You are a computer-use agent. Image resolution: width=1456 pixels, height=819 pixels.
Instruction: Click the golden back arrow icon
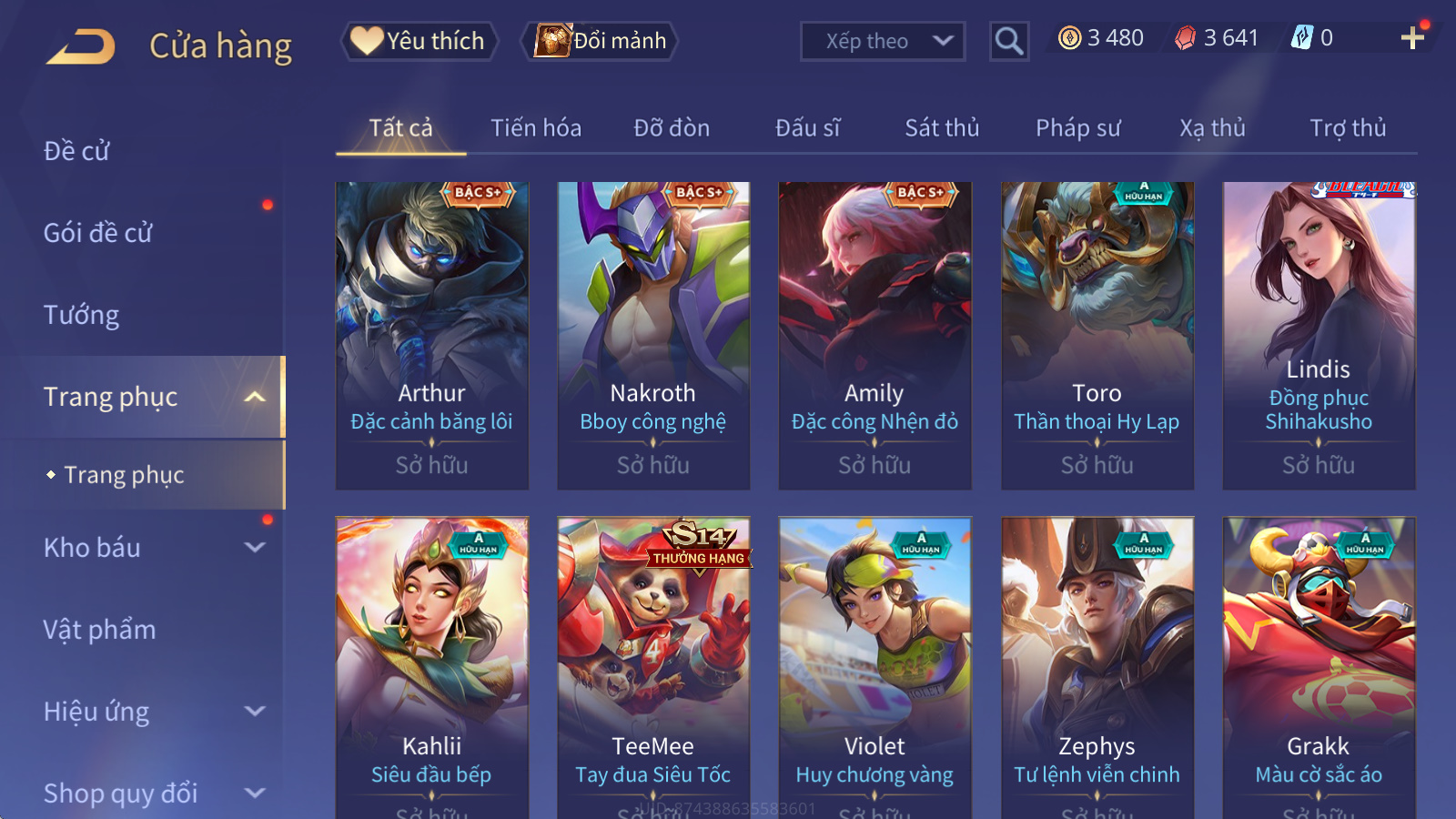tap(81, 46)
